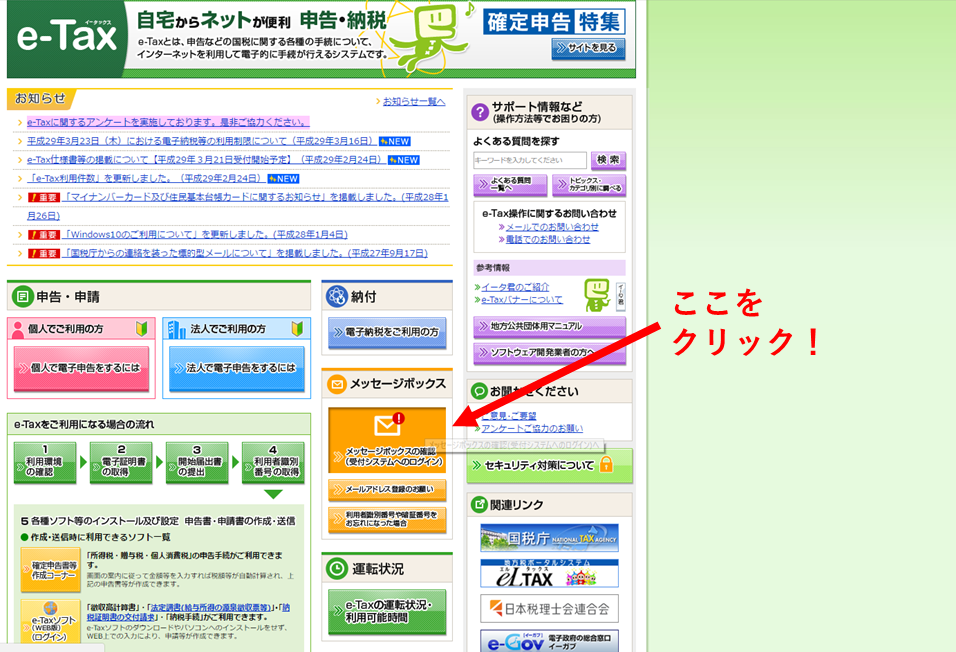Click the 日本税理士会連合会 banner
The image size is (956, 652).
[x=549, y=609]
